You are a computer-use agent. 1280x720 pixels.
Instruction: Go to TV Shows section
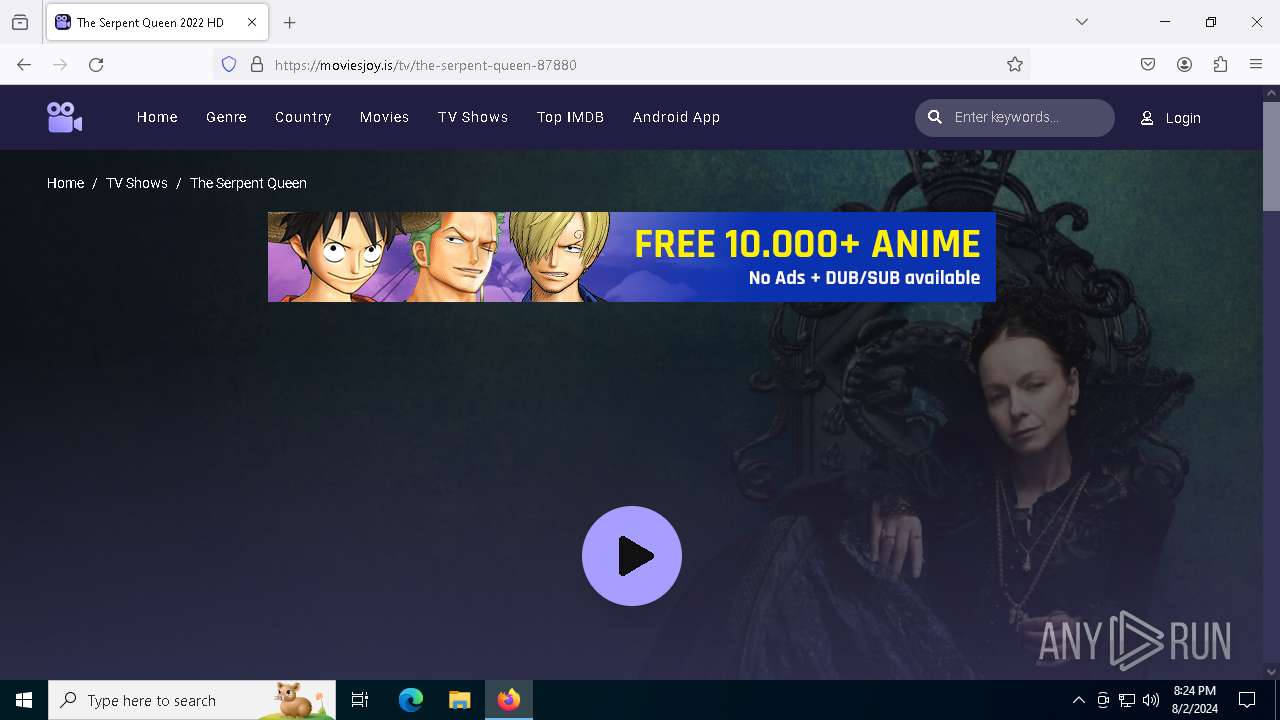[473, 117]
